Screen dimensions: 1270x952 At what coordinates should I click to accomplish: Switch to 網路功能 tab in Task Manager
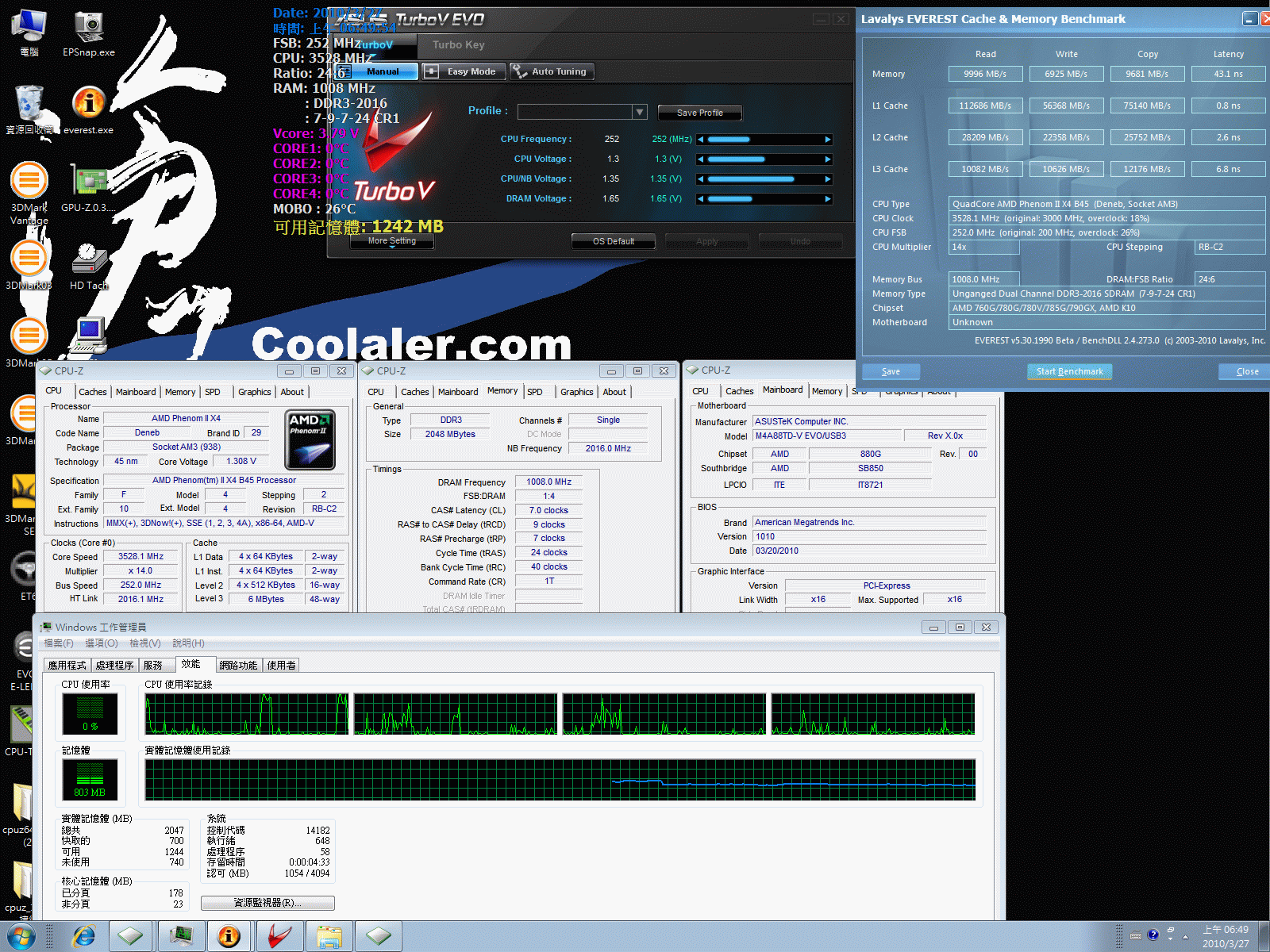pyautogui.click(x=238, y=666)
